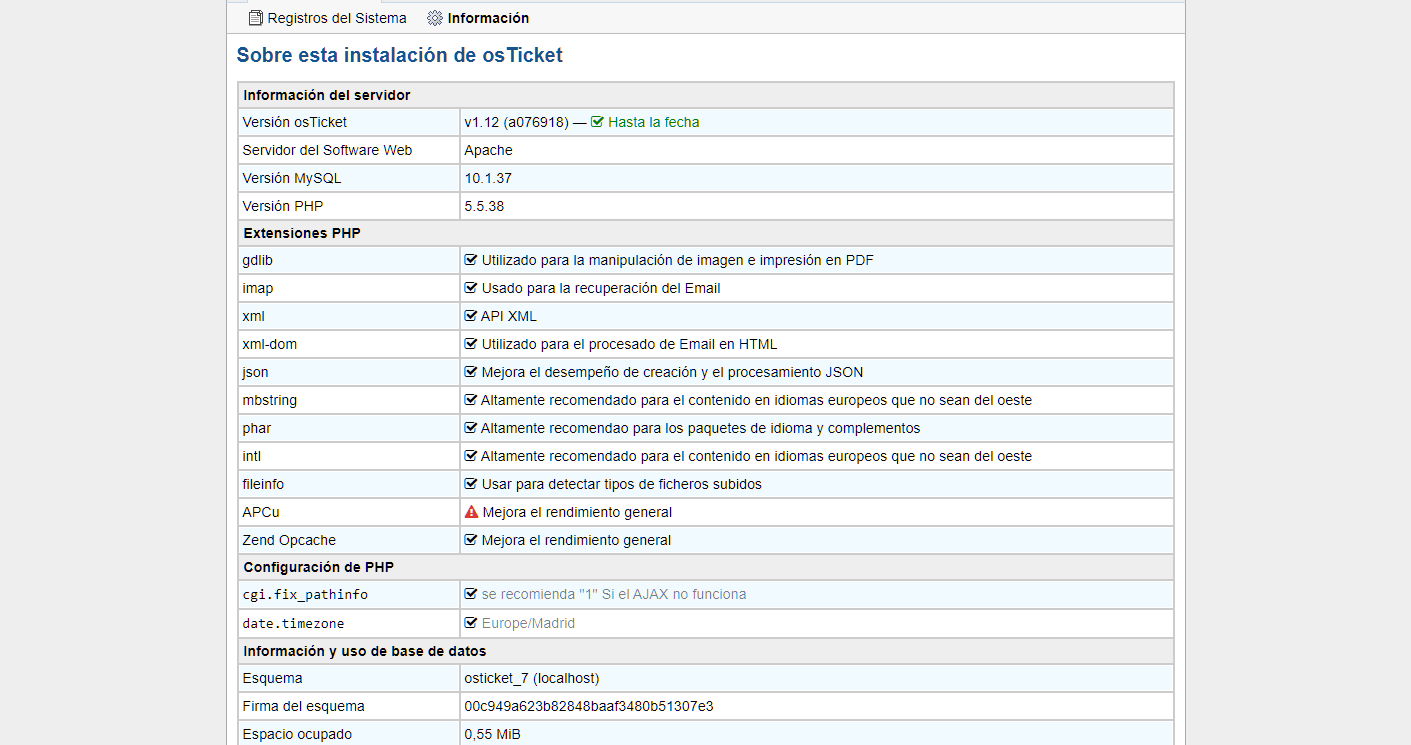This screenshot has height=745, width=1411.
Task: Click the PHP version value 5.5.38
Action: point(484,206)
